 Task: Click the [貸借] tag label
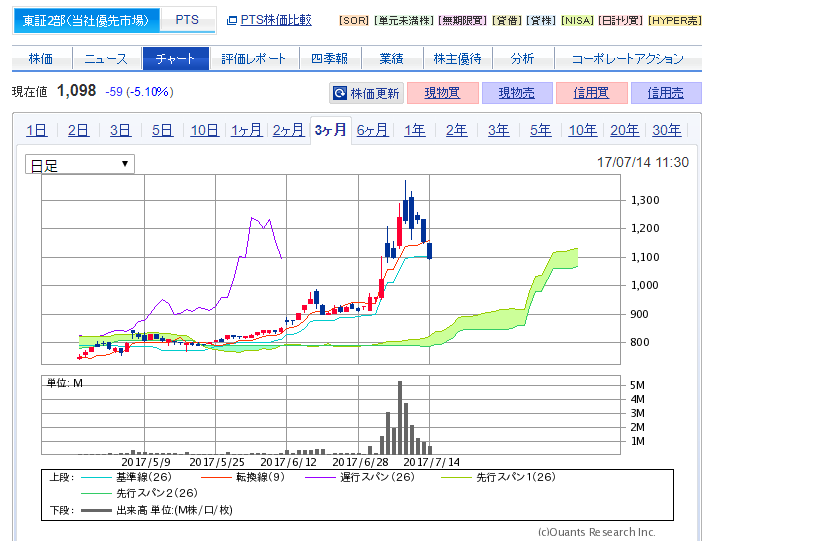pyautogui.click(x=507, y=20)
